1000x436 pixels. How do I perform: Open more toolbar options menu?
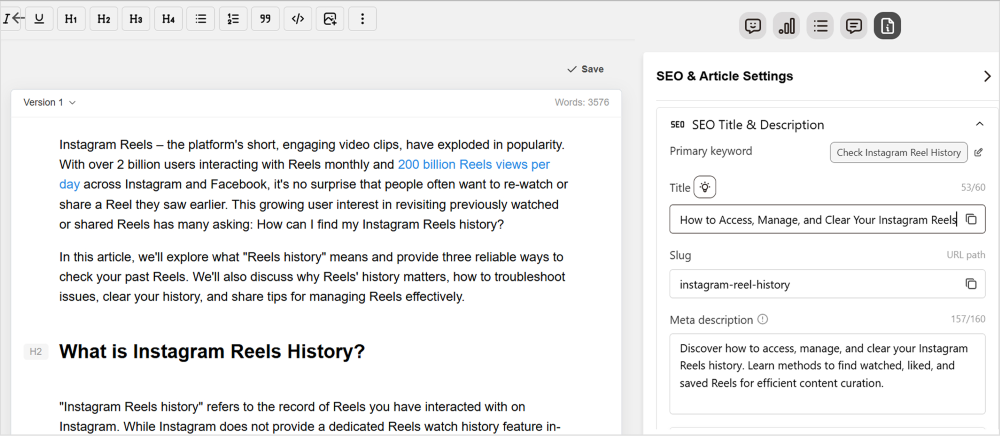[363, 18]
